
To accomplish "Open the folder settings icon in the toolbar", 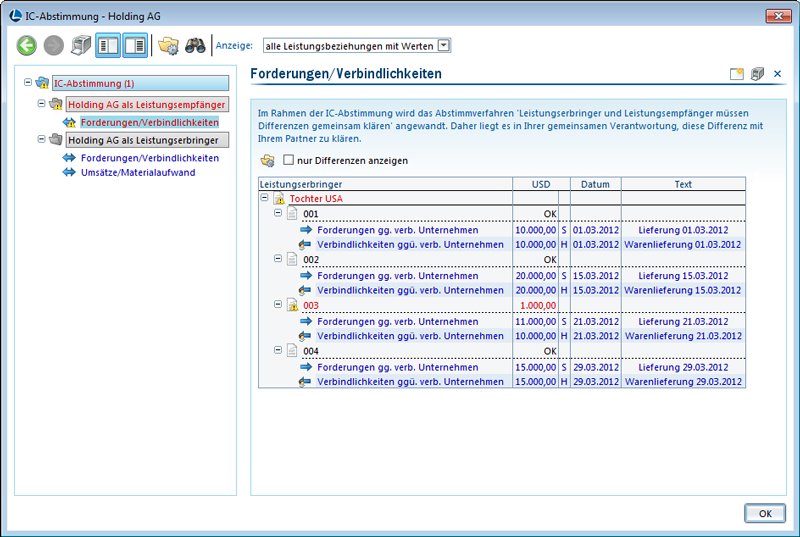I will click(x=169, y=46).
